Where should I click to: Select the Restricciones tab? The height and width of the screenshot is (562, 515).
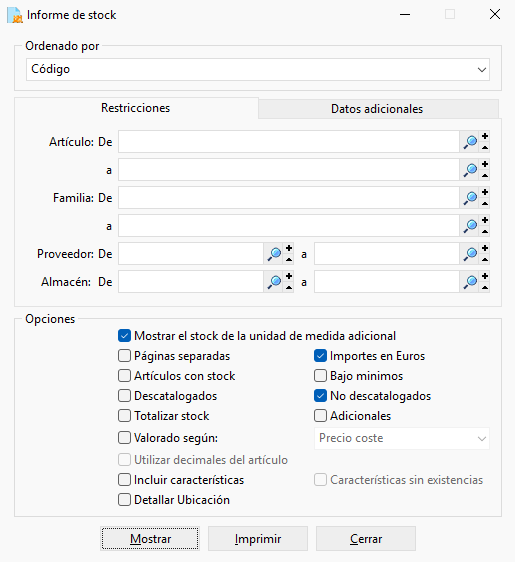pyautogui.click(x=136, y=108)
